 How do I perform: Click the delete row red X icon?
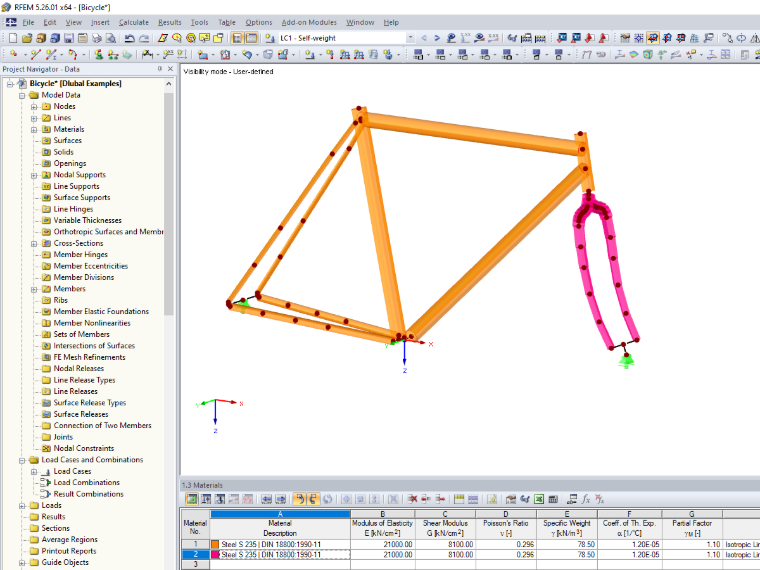pyautogui.click(x=412, y=499)
